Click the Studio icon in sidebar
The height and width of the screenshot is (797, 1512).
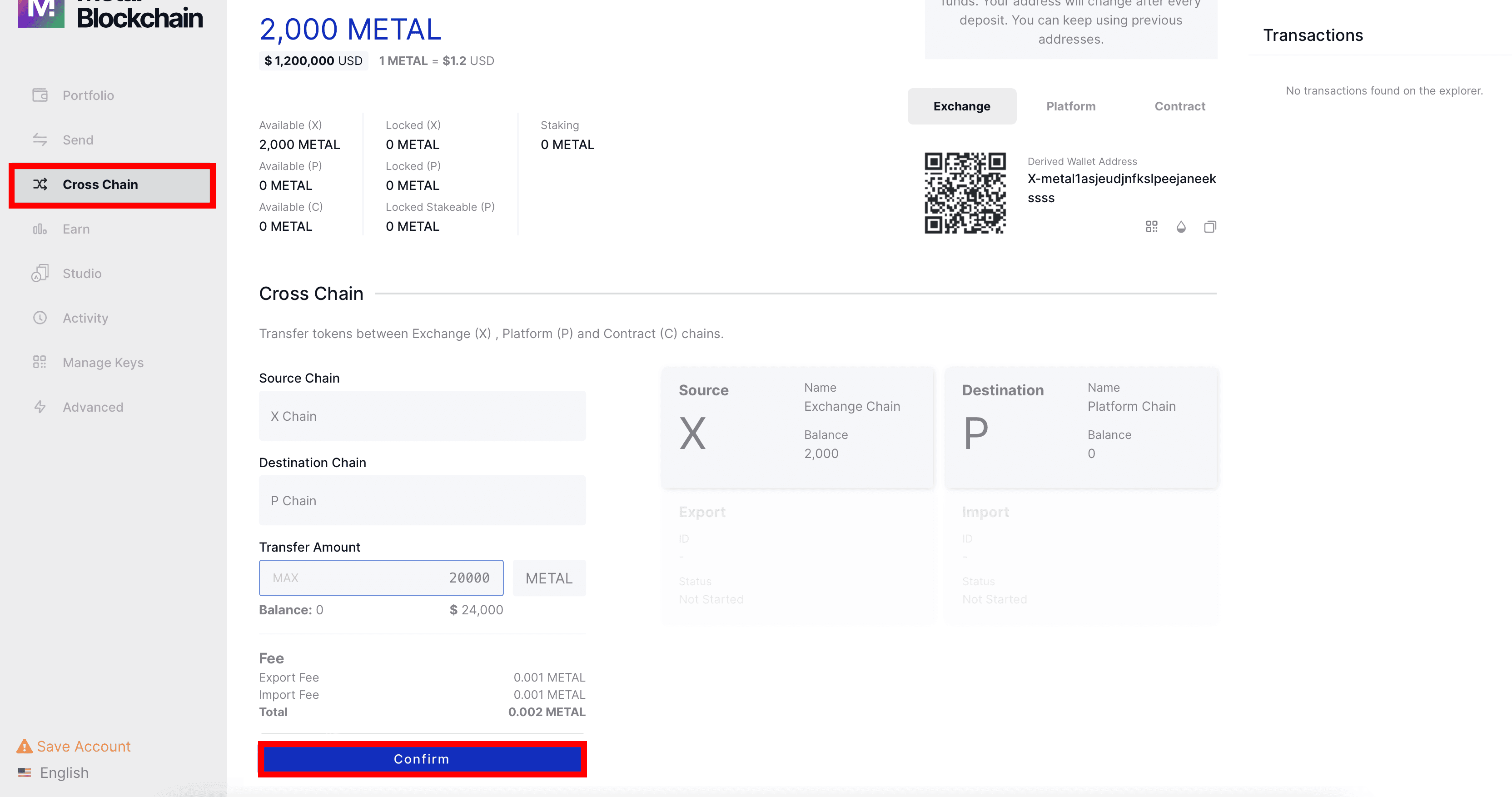coord(40,274)
